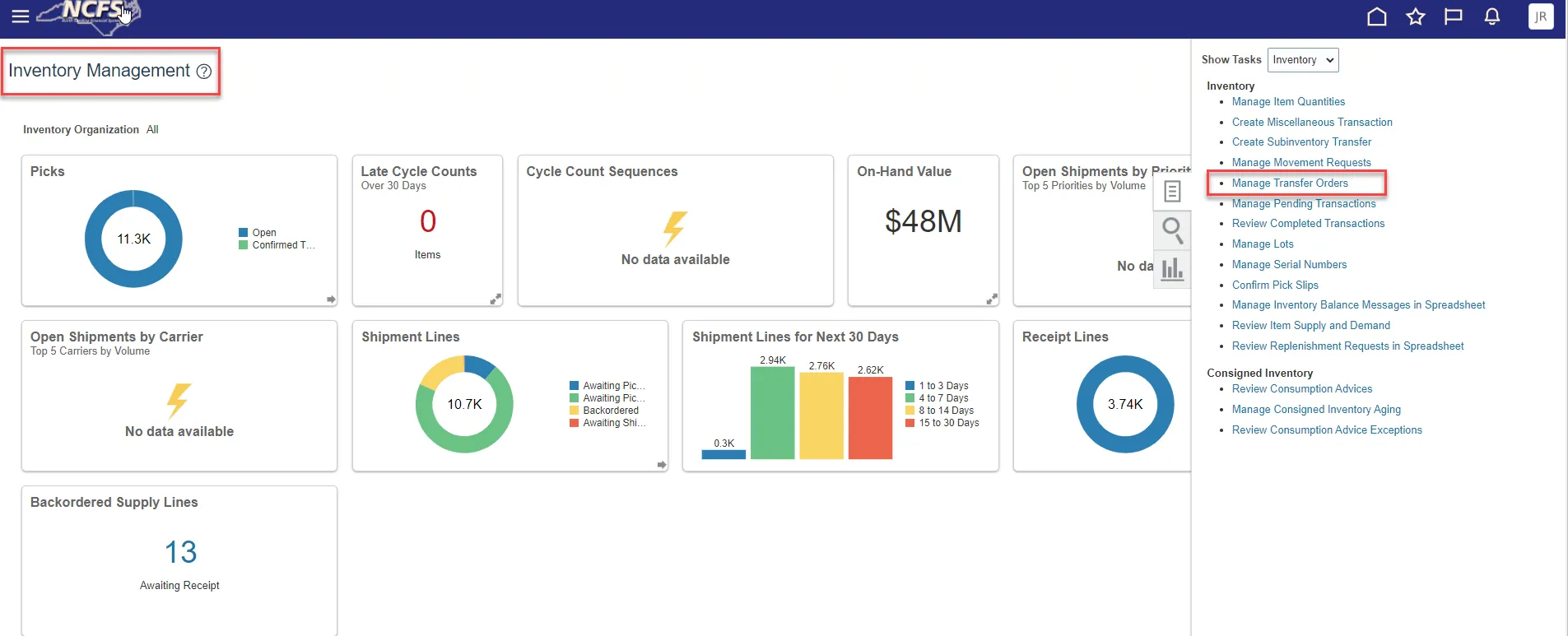The height and width of the screenshot is (636, 1568).
Task: Expand the Late Cycle Counts tile
Action: [496, 299]
